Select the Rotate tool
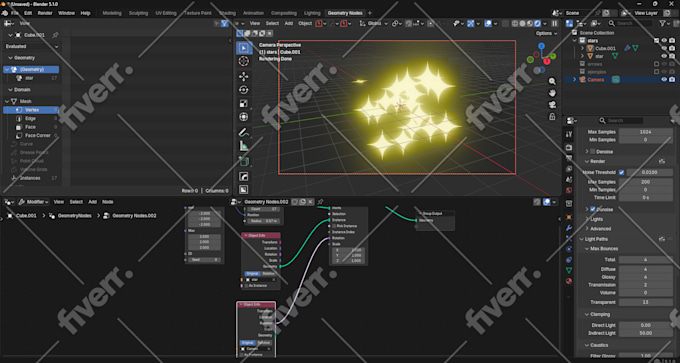680x363 pixels. coord(244,90)
